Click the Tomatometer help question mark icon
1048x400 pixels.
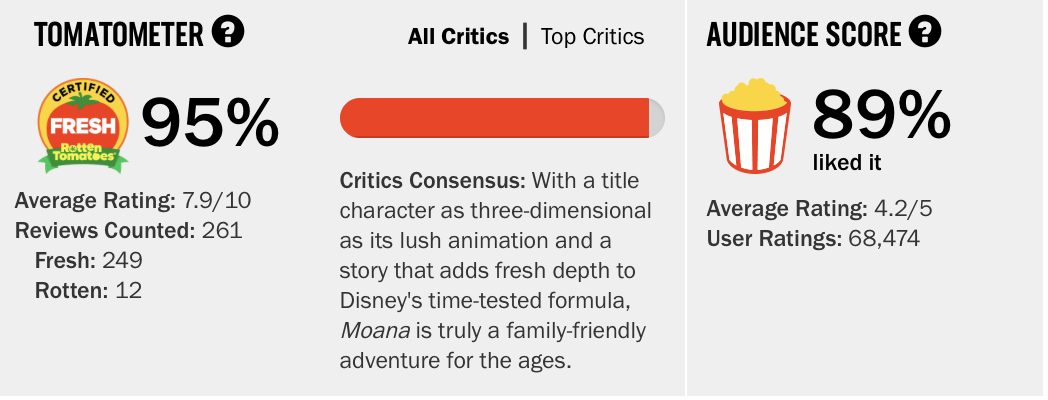pyautogui.click(x=228, y=31)
